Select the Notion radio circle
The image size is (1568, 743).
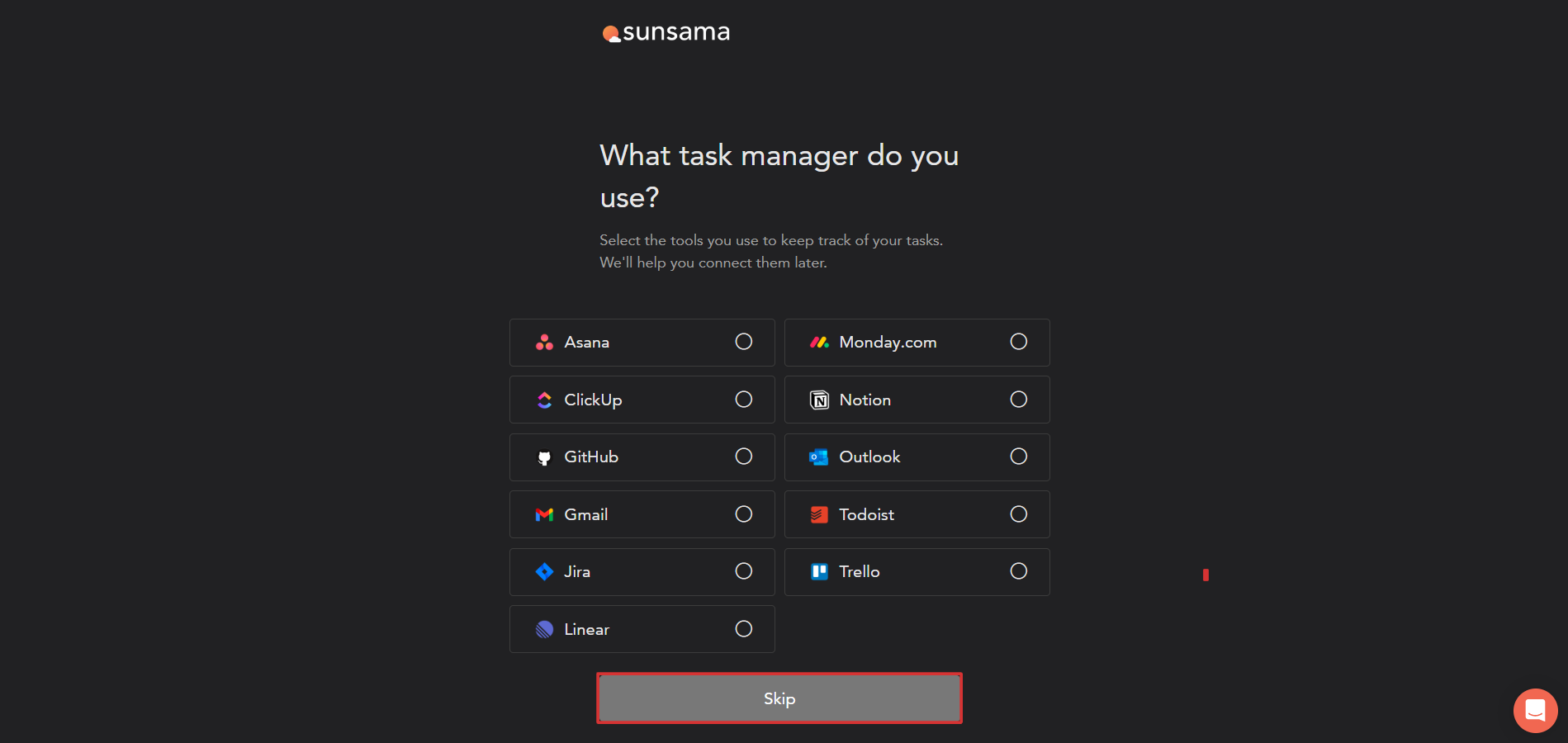pos(1019,400)
